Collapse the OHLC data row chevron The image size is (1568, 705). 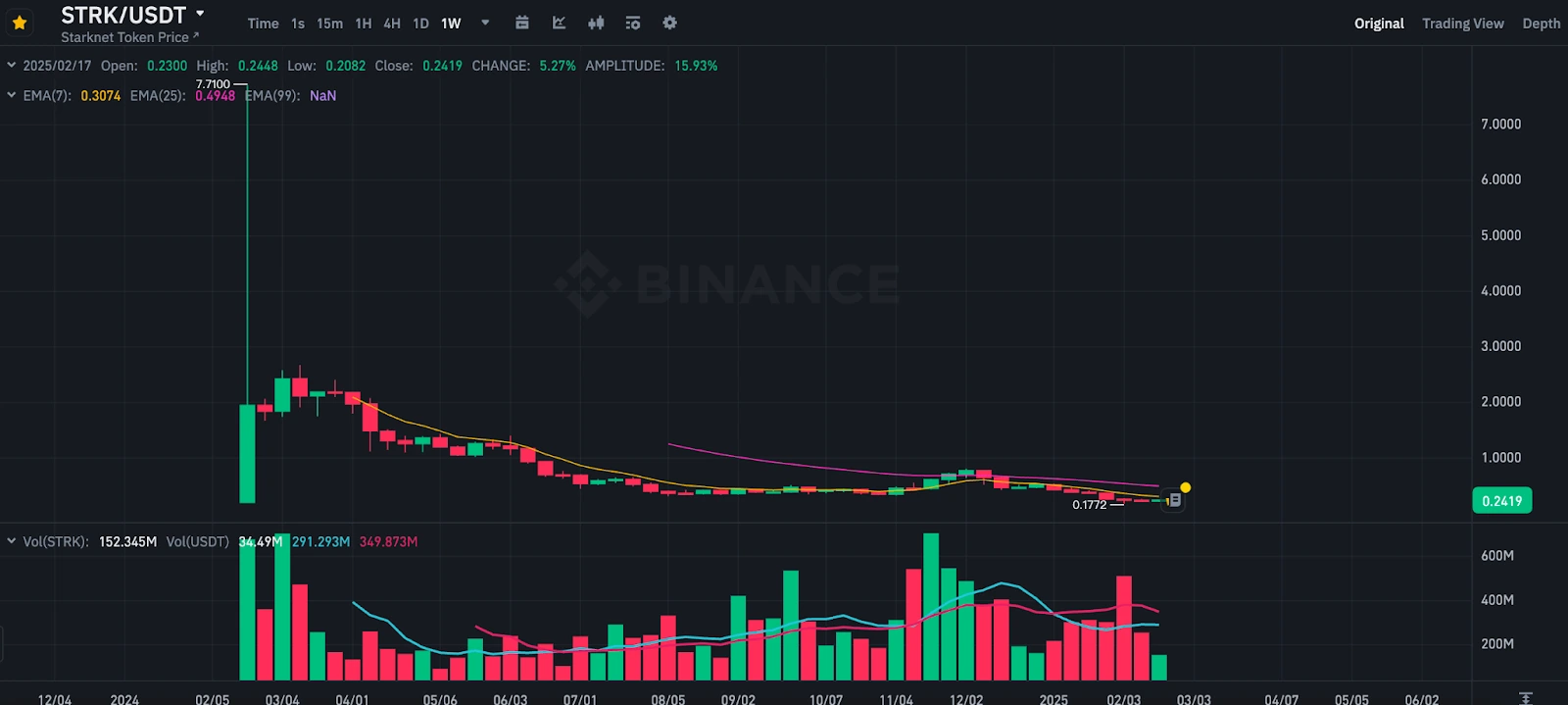coord(12,66)
